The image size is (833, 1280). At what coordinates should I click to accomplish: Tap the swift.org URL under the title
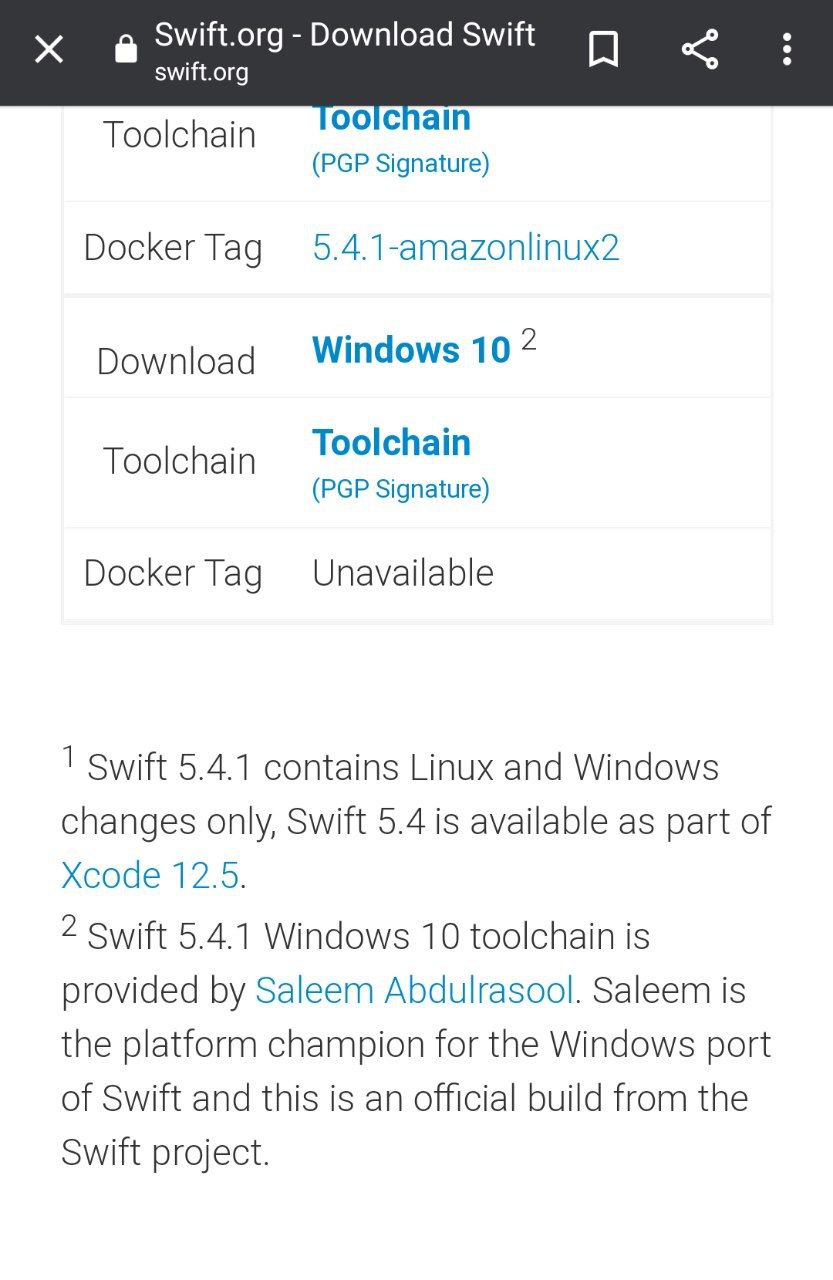pyautogui.click(x=201, y=72)
